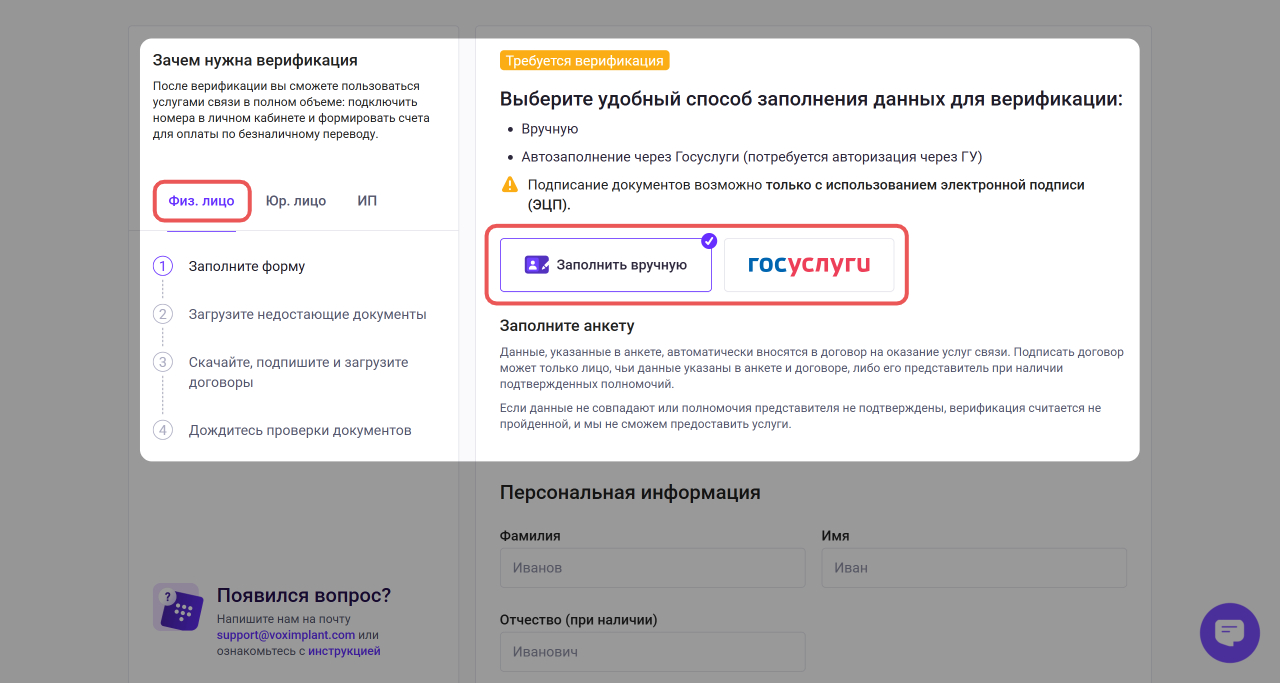Image resolution: width=1280 pixels, height=683 pixels.
Task: Focus the Фамилия input field
Action: click(x=653, y=568)
